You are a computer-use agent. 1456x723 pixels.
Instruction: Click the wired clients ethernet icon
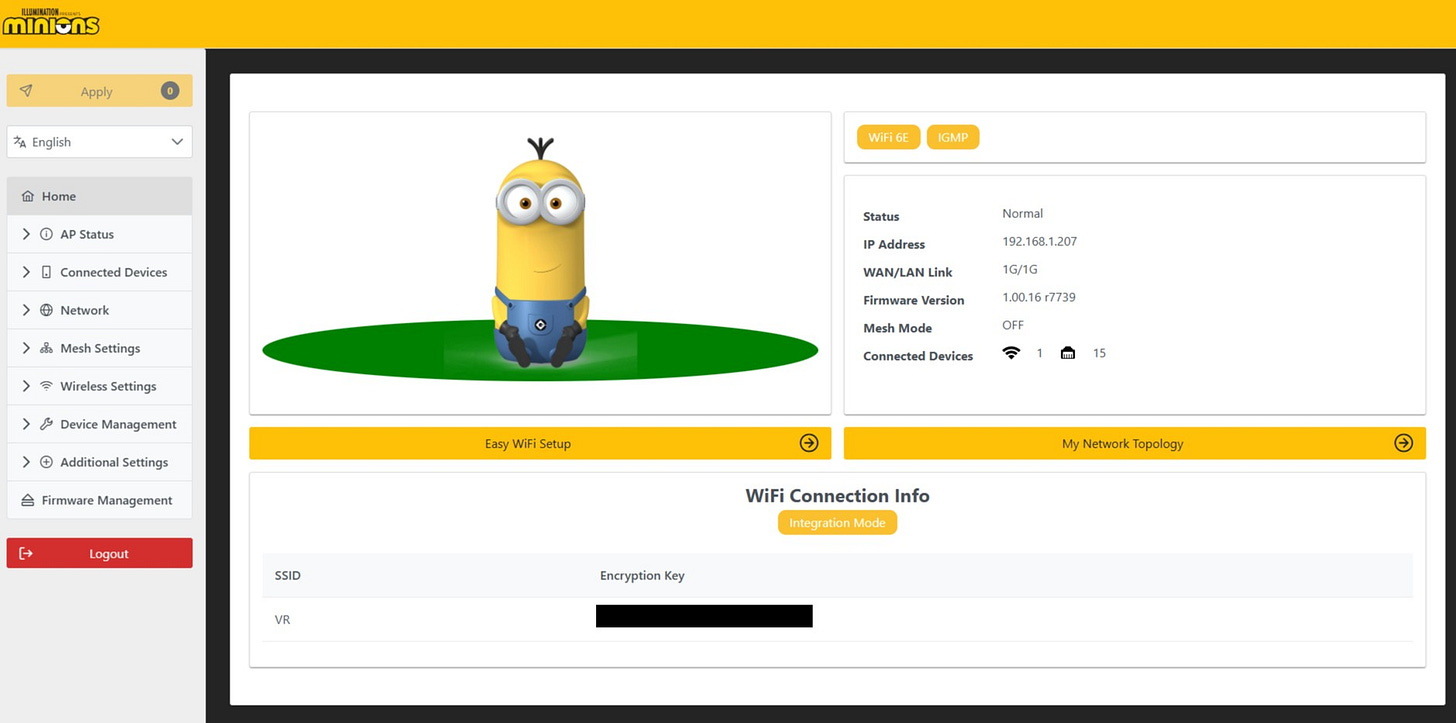coord(1068,353)
